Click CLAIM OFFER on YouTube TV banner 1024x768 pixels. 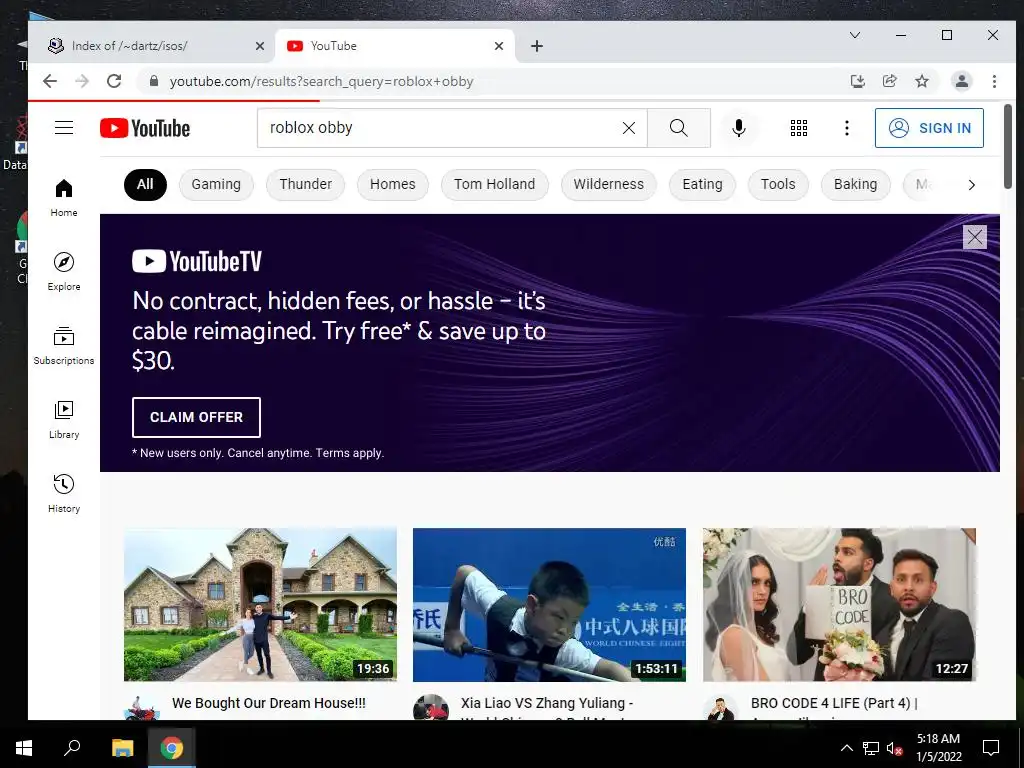coord(196,417)
